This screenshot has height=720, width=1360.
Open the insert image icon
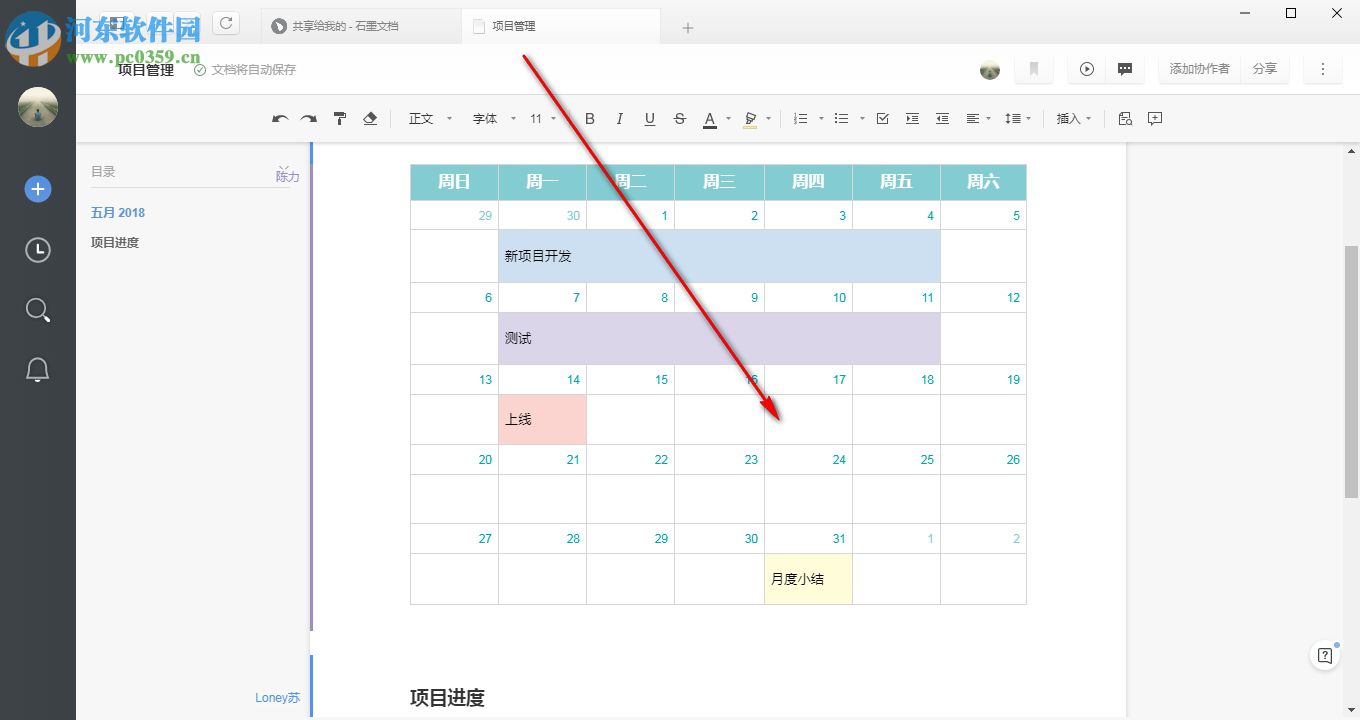pos(1124,118)
